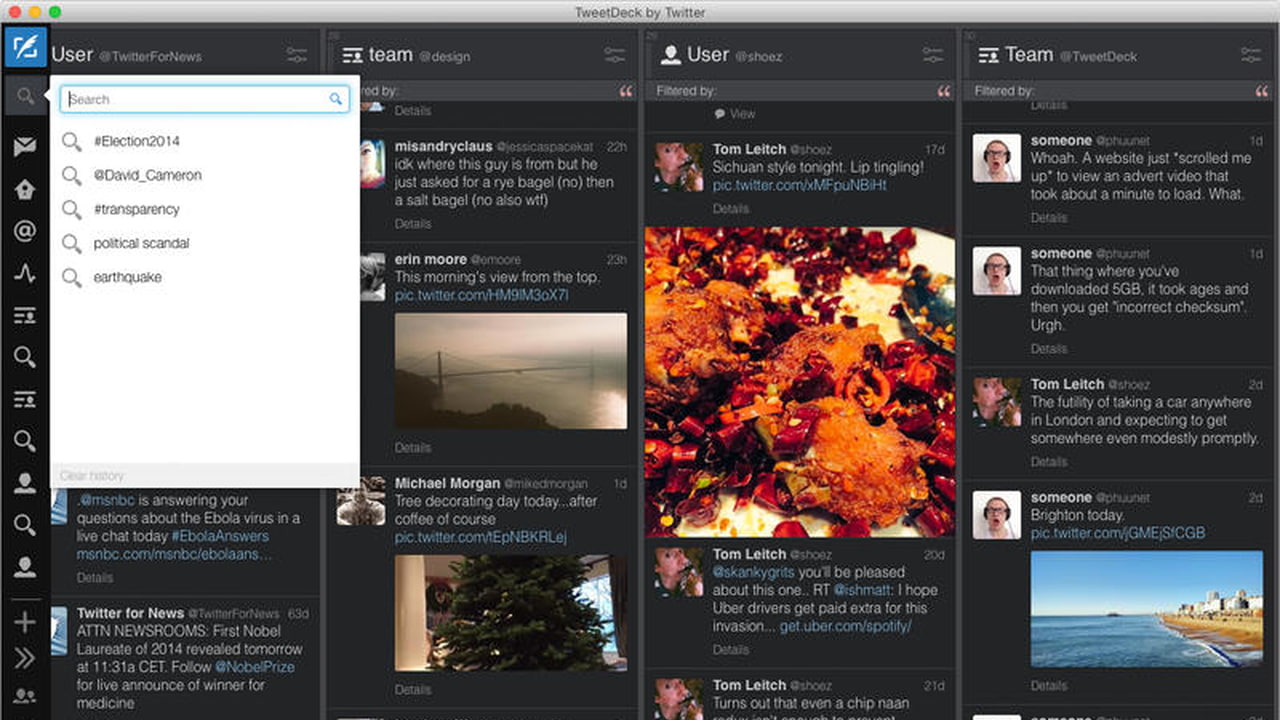Expand the quote filter in @shoez column
1280x720 pixels.
(944, 91)
